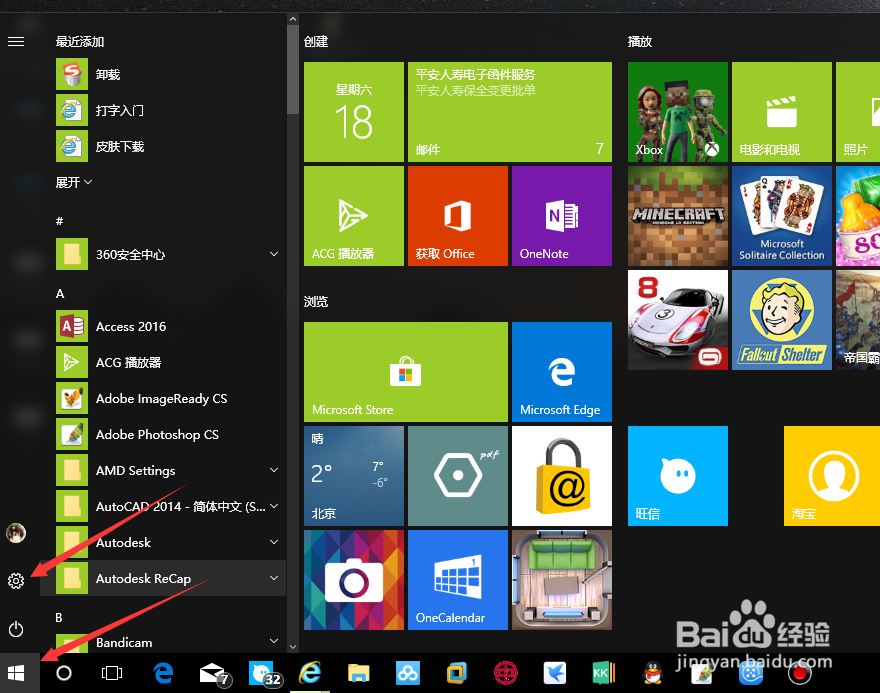Open the calendar tile showing 星期六 18
The width and height of the screenshot is (880, 693).
pos(354,112)
